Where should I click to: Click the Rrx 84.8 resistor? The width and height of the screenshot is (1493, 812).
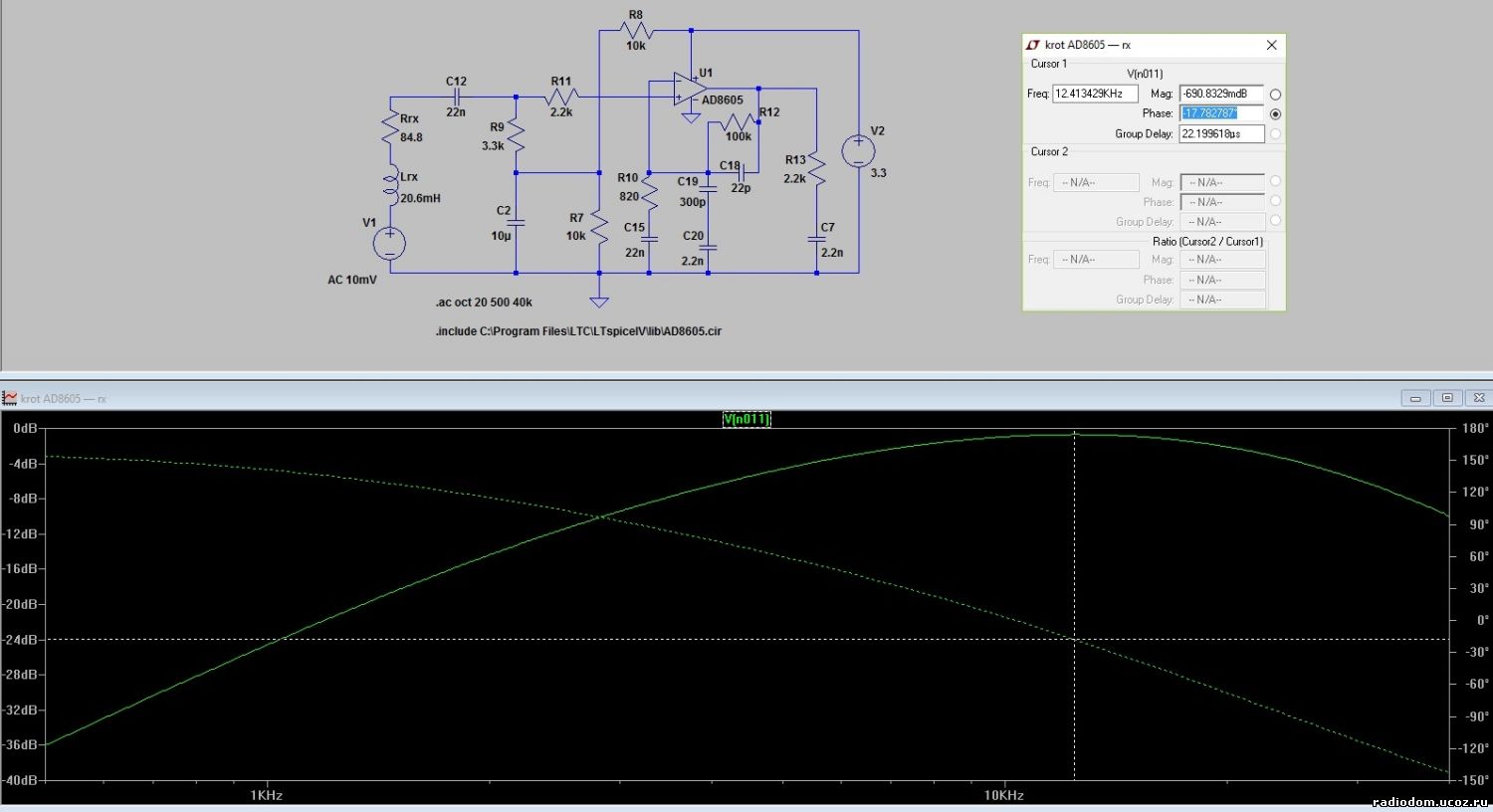coord(389,127)
